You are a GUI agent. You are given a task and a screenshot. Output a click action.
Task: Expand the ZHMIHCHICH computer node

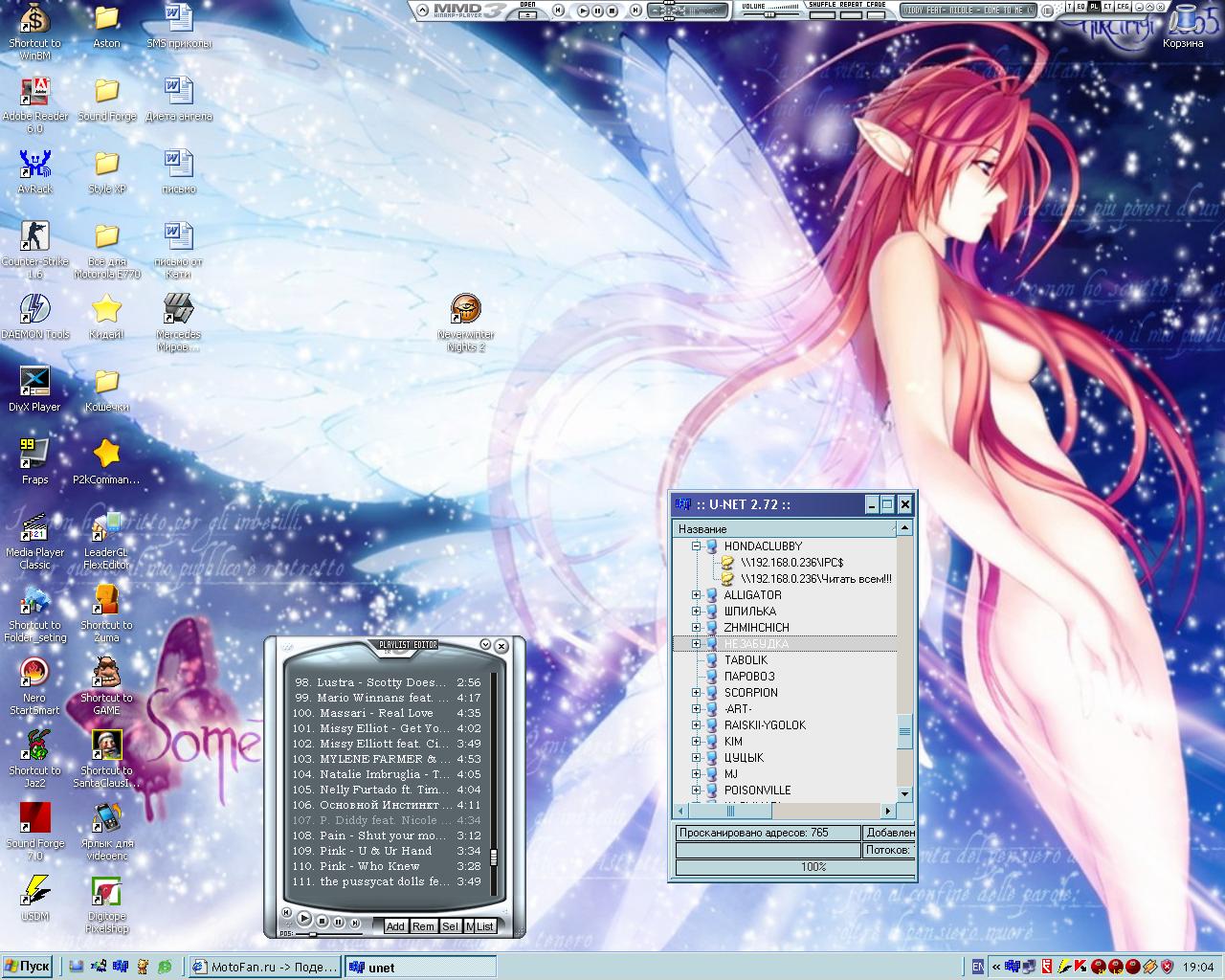[x=697, y=628]
